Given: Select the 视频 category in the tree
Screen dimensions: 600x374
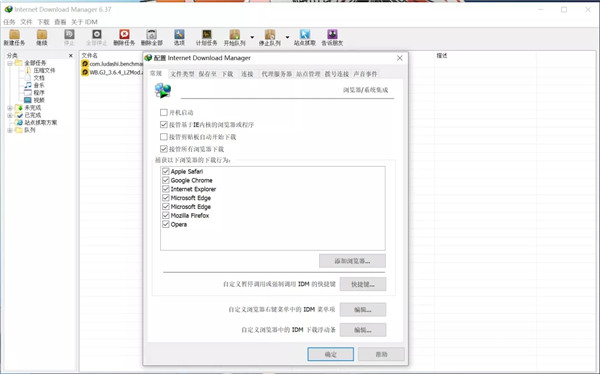Looking at the screenshot, I should (35, 100).
